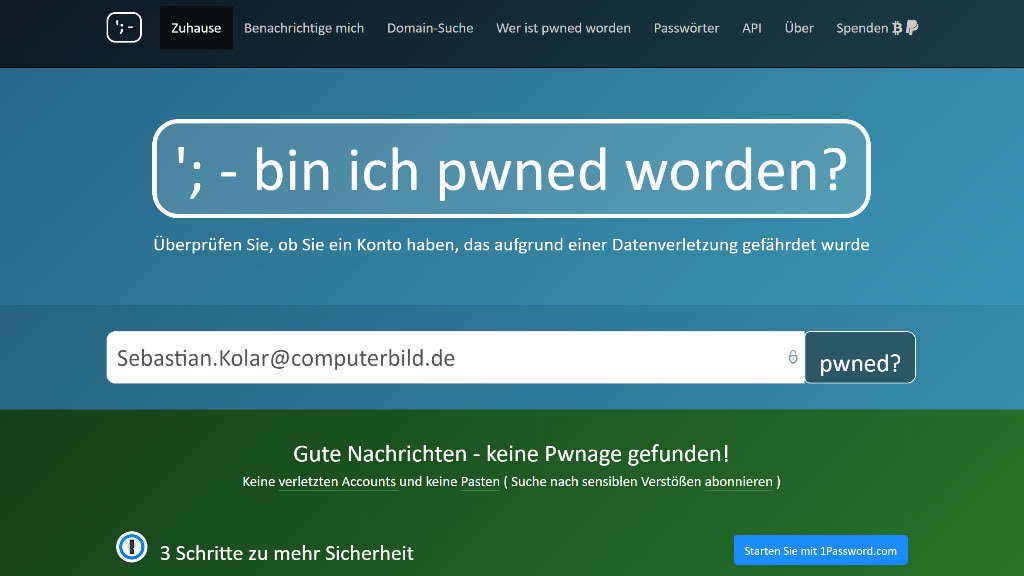This screenshot has width=1024, height=576.
Task: Open the API menu item
Action: 752,28
